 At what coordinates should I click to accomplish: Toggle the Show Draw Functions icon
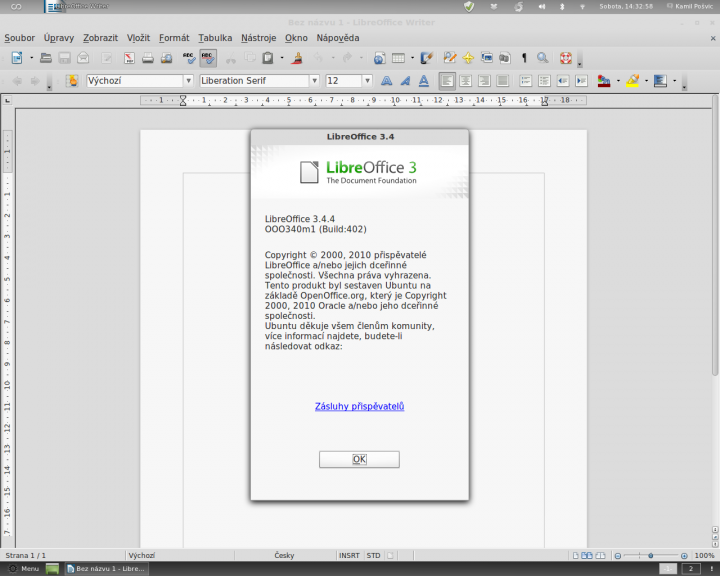click(x=427, y=58)
